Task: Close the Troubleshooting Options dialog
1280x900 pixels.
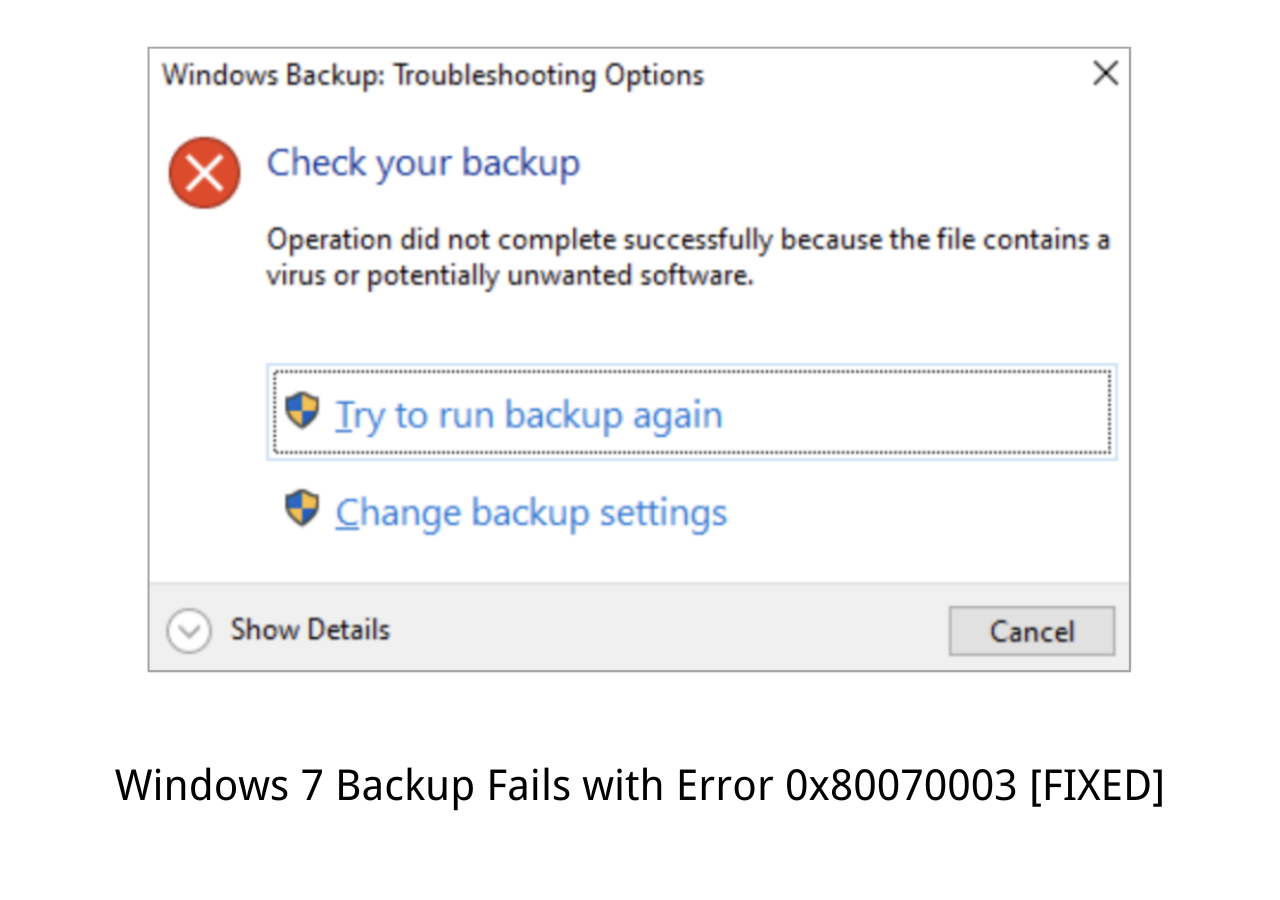Action: pos(1105,73)
